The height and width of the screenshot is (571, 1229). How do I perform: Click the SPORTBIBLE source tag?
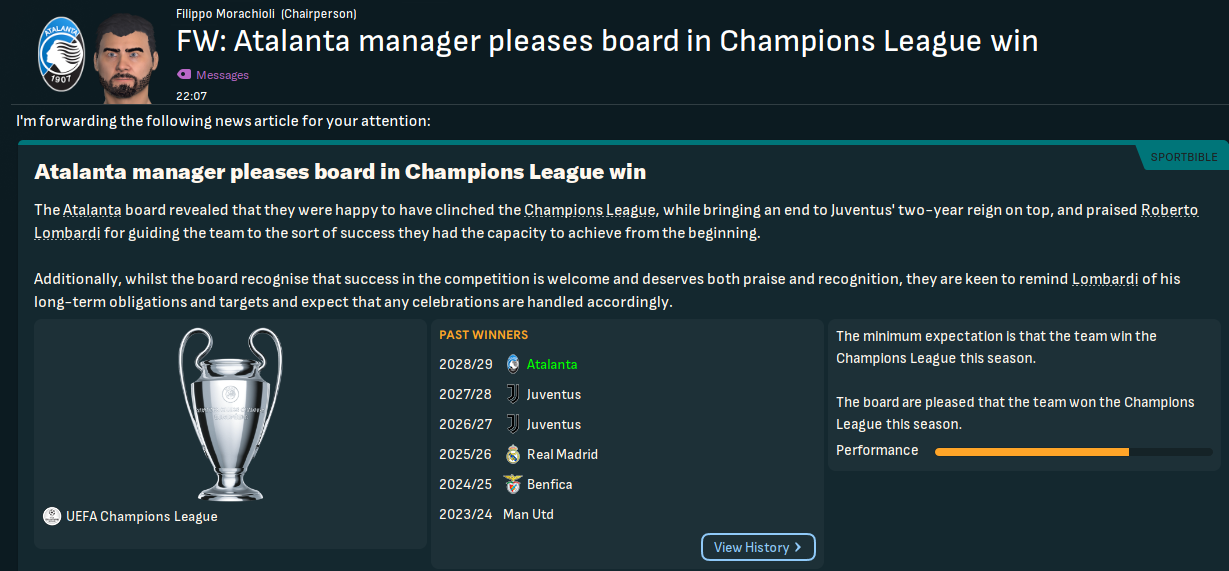tap(1183, 158)
